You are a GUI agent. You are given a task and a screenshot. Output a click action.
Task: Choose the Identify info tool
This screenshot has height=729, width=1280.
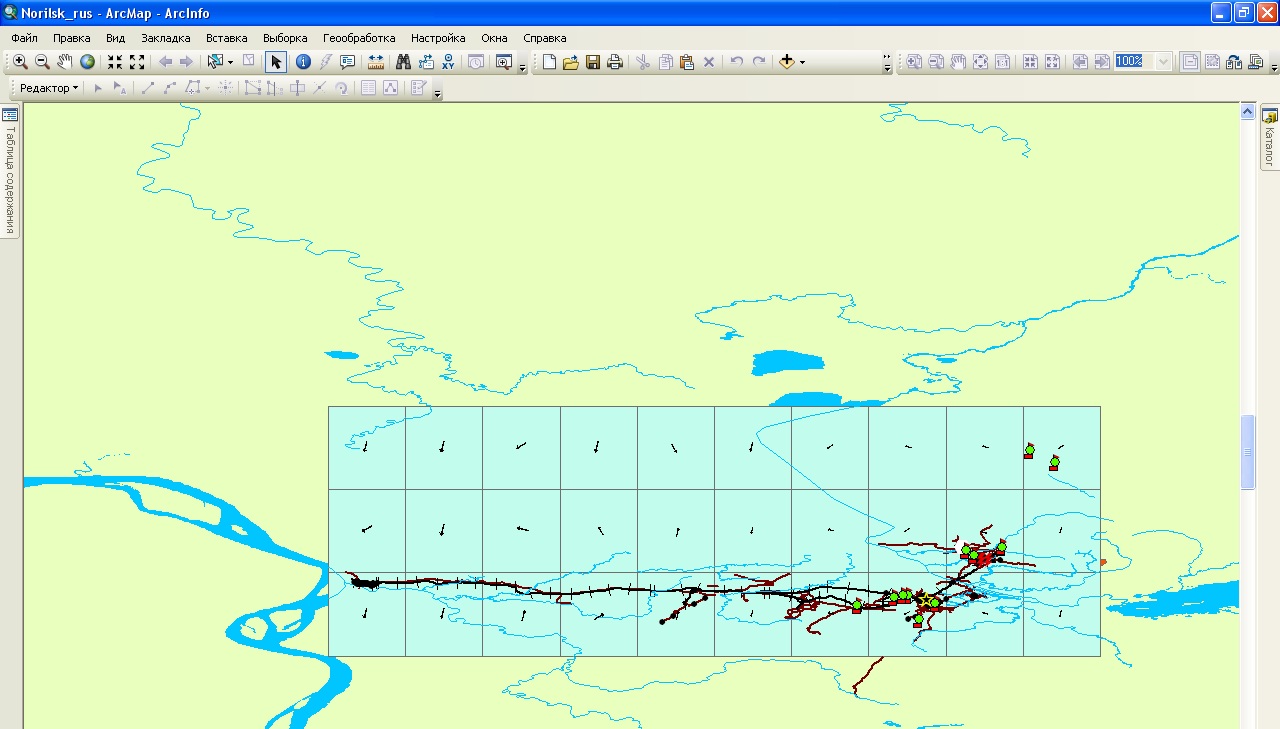coord(303,62)
